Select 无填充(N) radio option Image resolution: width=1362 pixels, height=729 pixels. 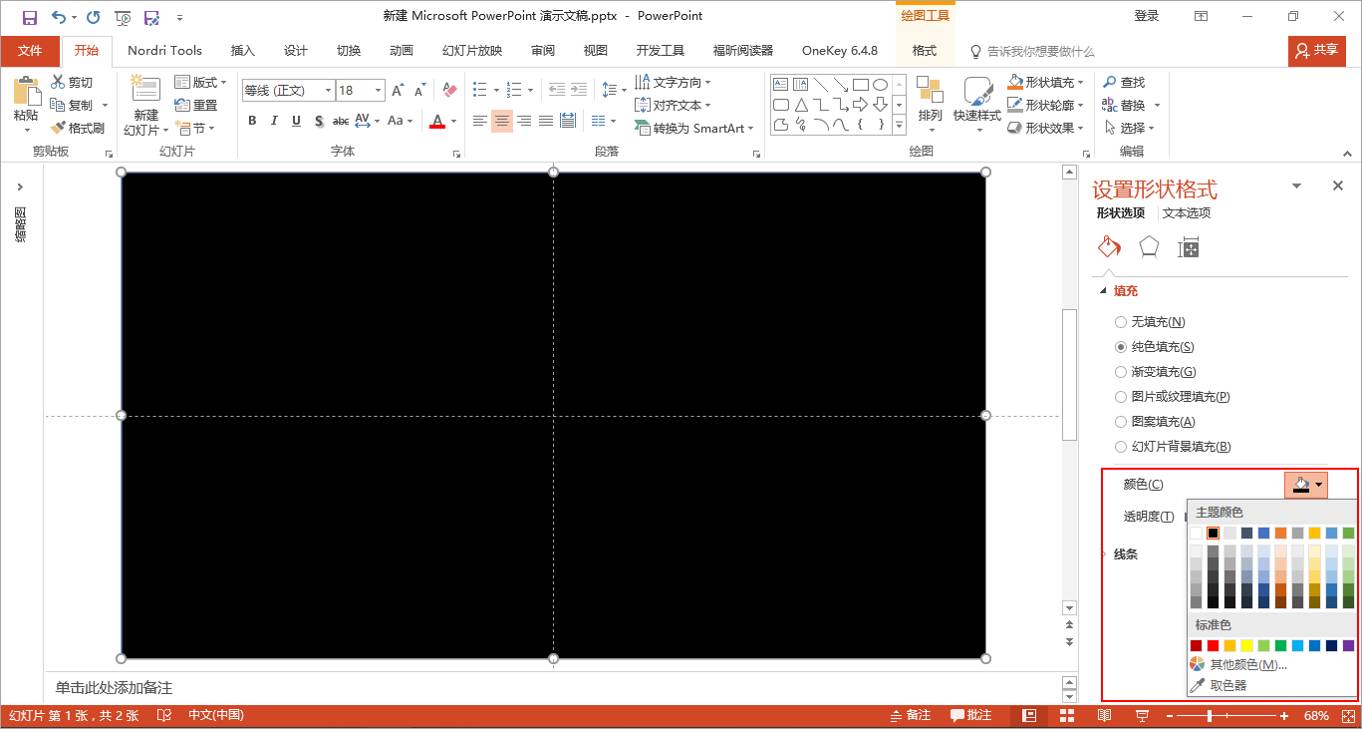click(x=1150, y=322)
